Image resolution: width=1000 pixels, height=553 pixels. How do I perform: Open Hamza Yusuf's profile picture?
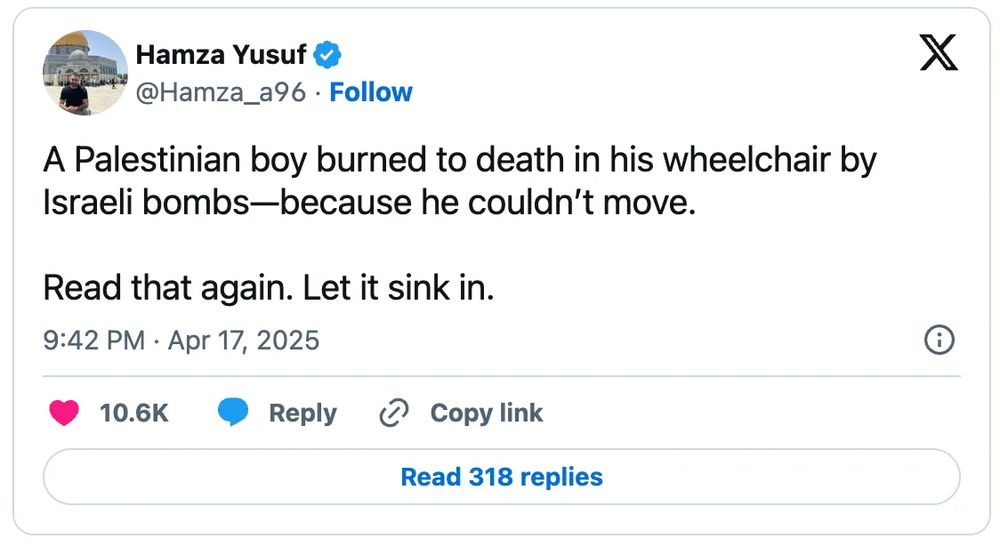86,73
